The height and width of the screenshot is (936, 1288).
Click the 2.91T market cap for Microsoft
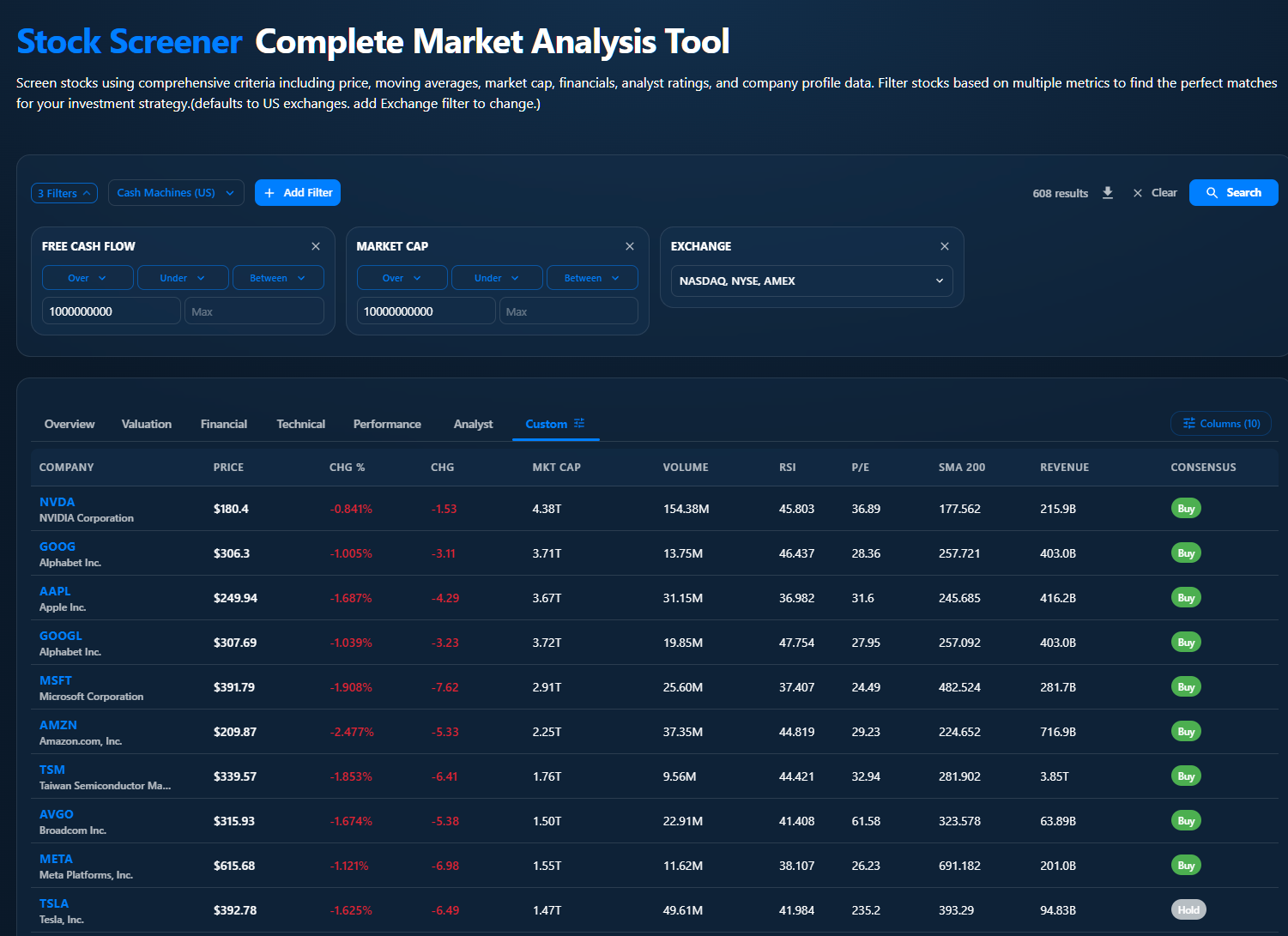pos(547,687)
